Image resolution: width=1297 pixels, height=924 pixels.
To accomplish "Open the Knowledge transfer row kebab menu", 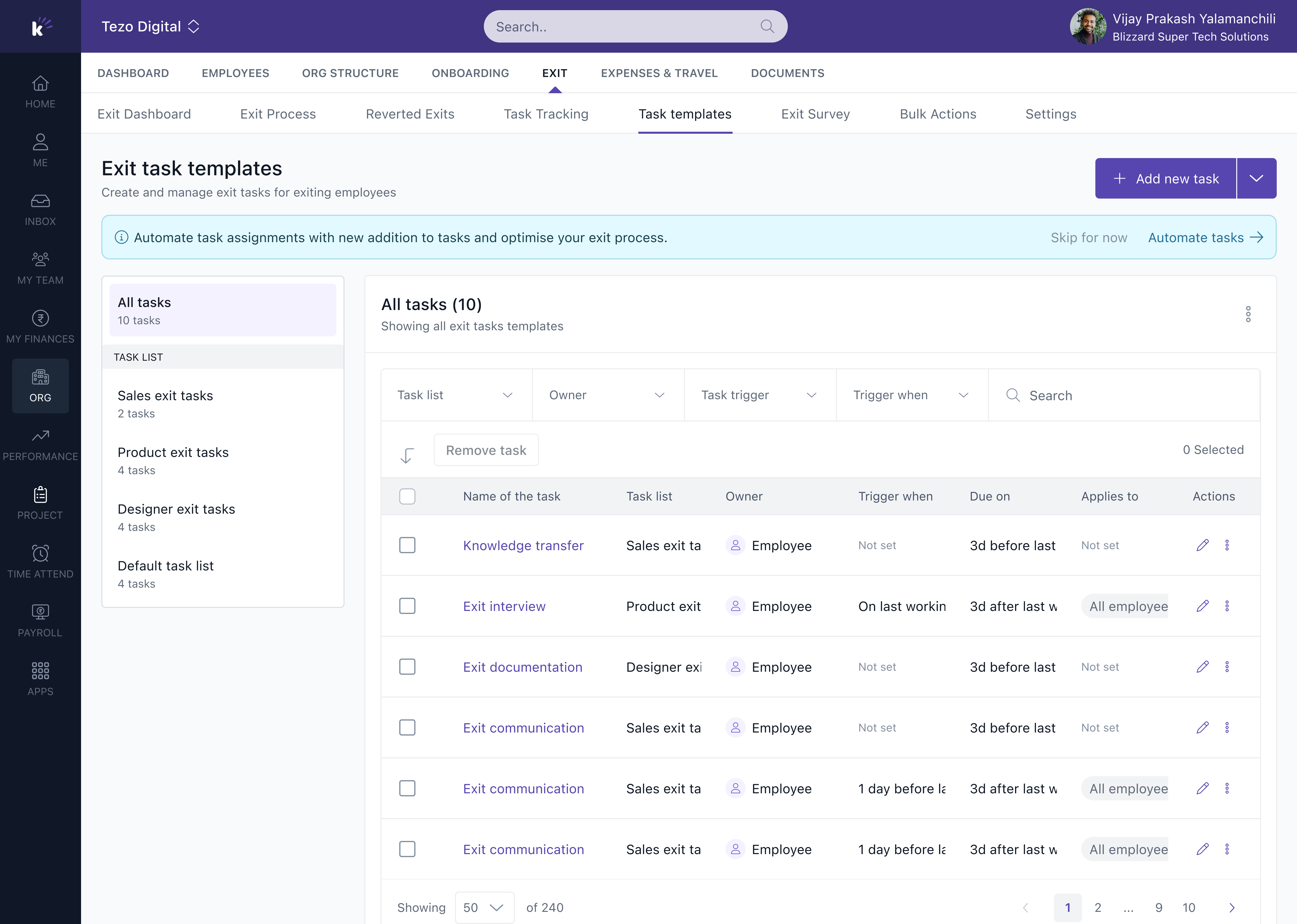I will click(1228, 545).
